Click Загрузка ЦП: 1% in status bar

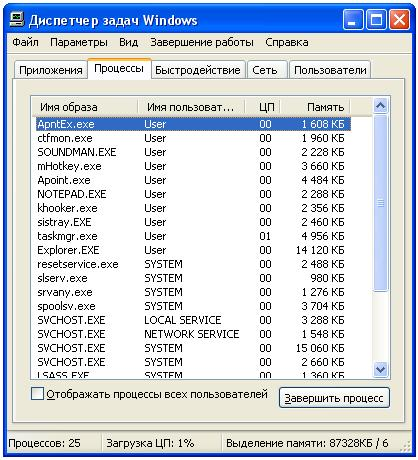150,443
